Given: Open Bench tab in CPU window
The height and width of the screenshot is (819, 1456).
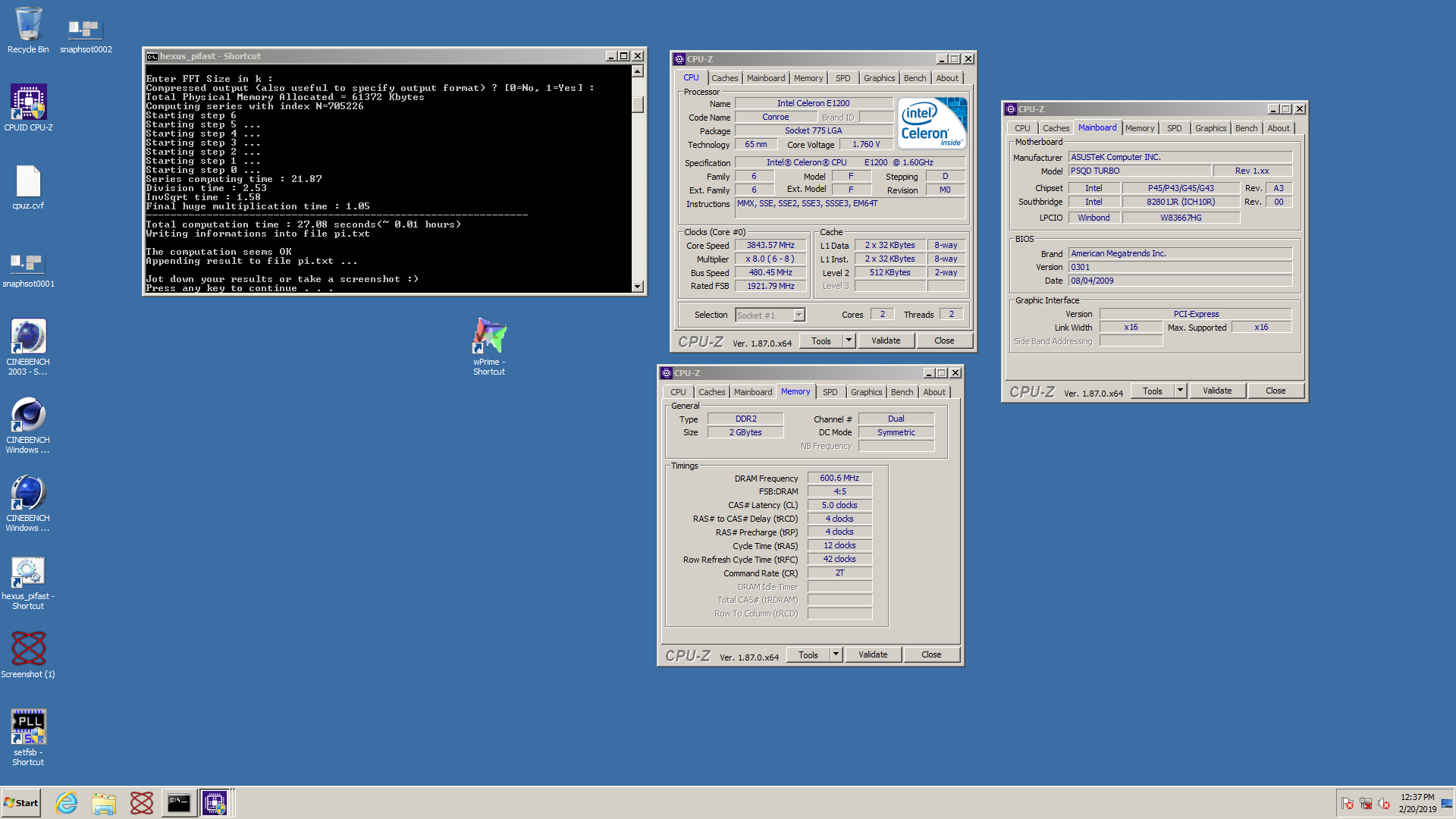Looking at the screenshot, I should (915, 78).
